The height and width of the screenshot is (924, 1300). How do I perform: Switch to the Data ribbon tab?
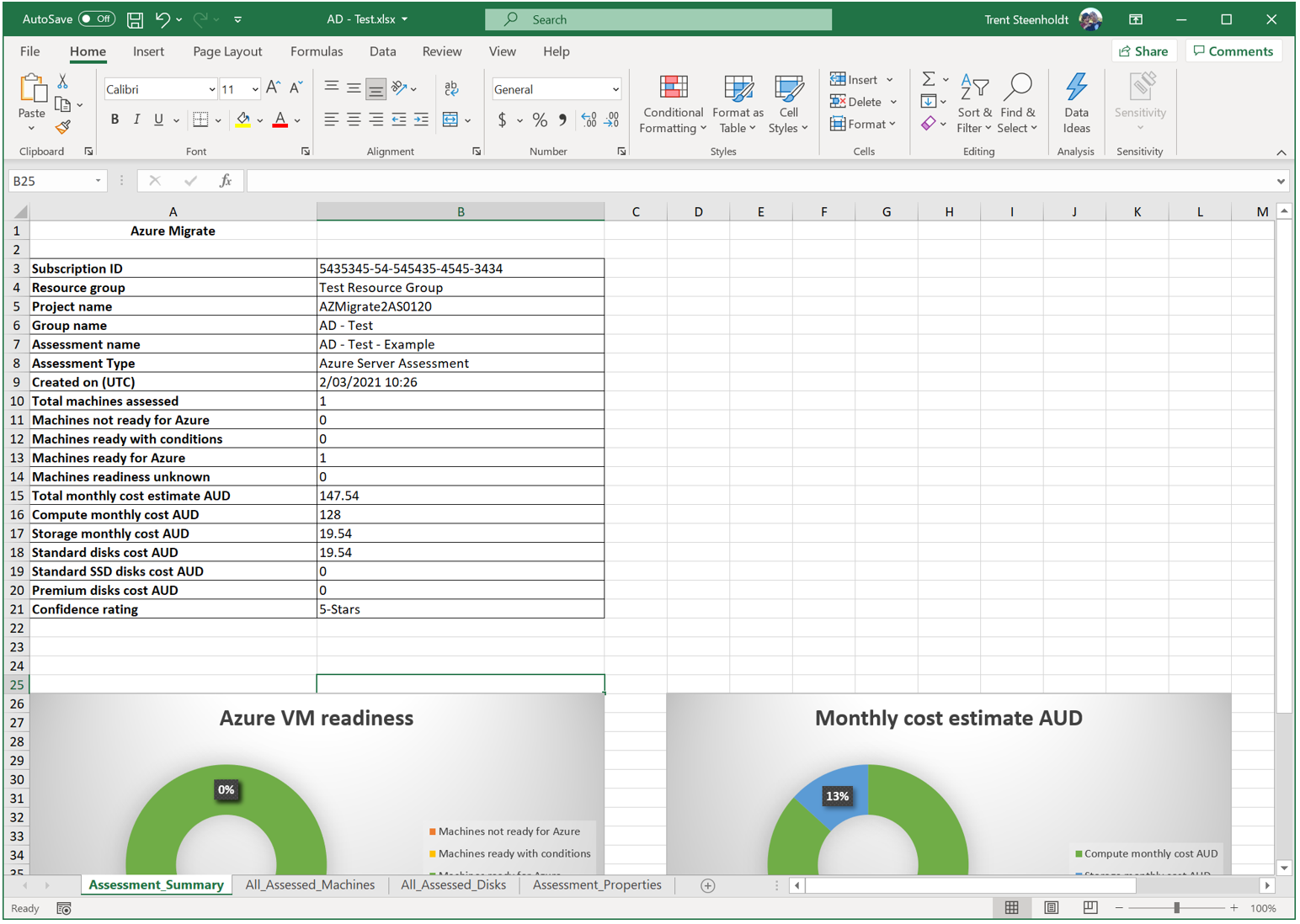(x=382, y=51)
